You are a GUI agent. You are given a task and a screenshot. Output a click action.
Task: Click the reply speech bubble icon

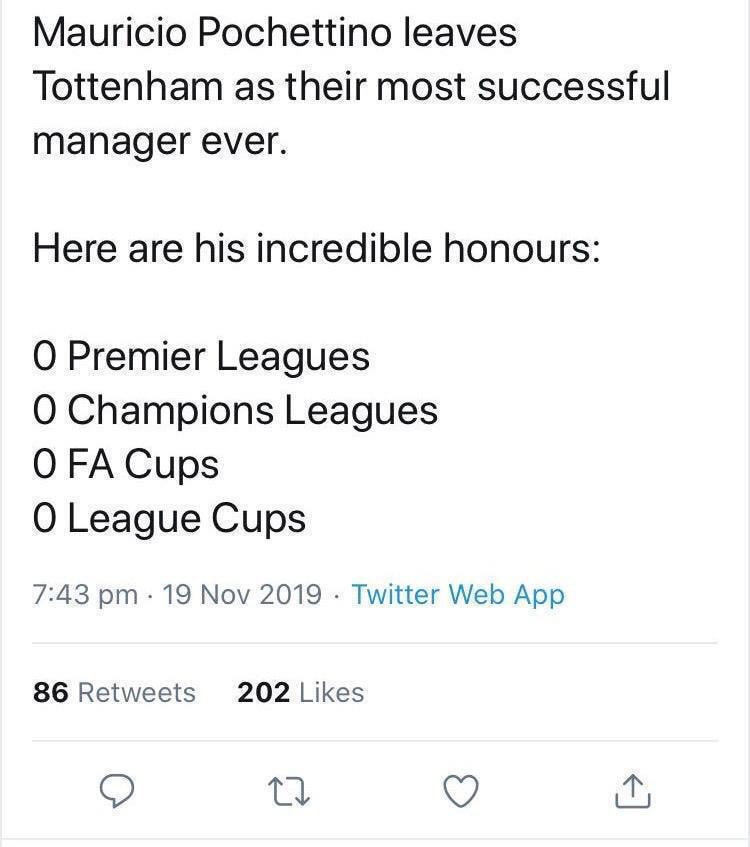(119, 791)
